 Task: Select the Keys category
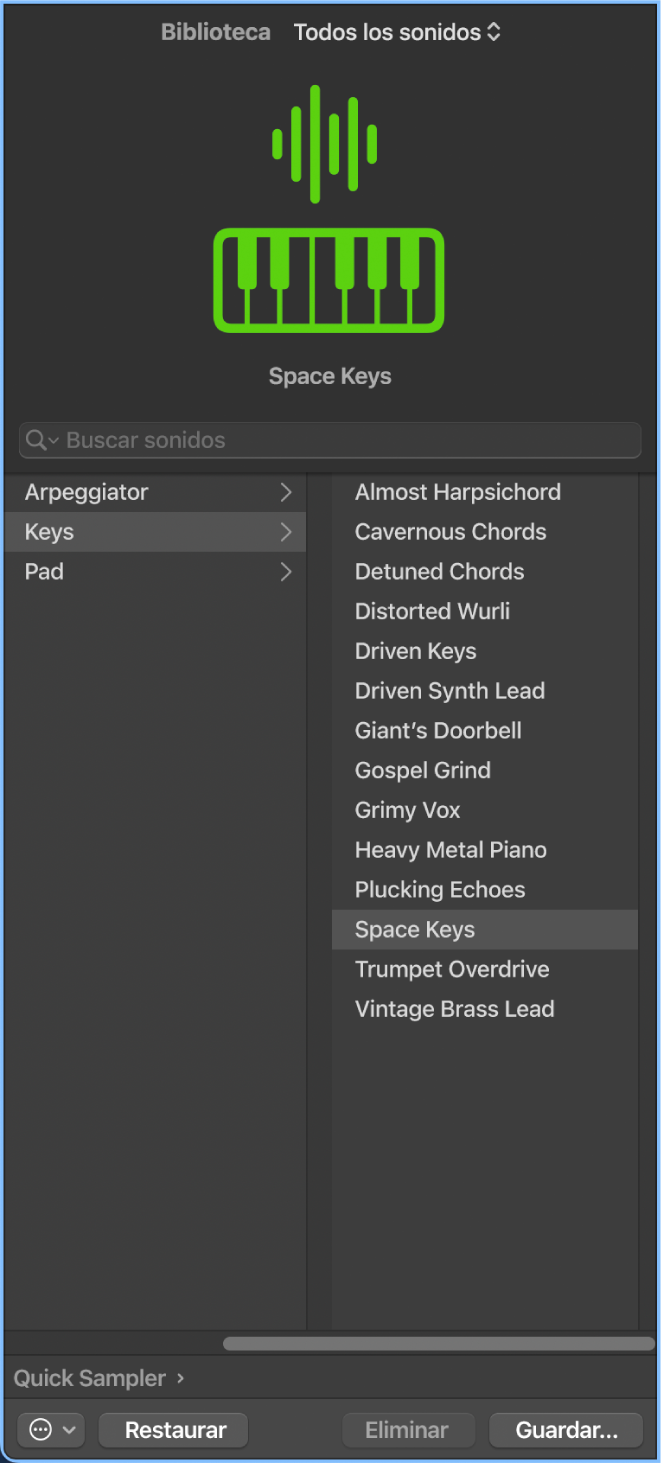click(x=50, y=532)
